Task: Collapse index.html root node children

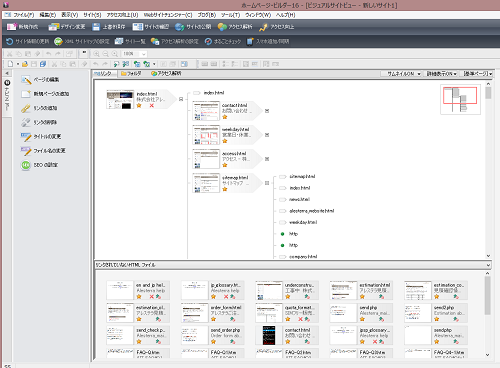Action: (x=181, y=99)
